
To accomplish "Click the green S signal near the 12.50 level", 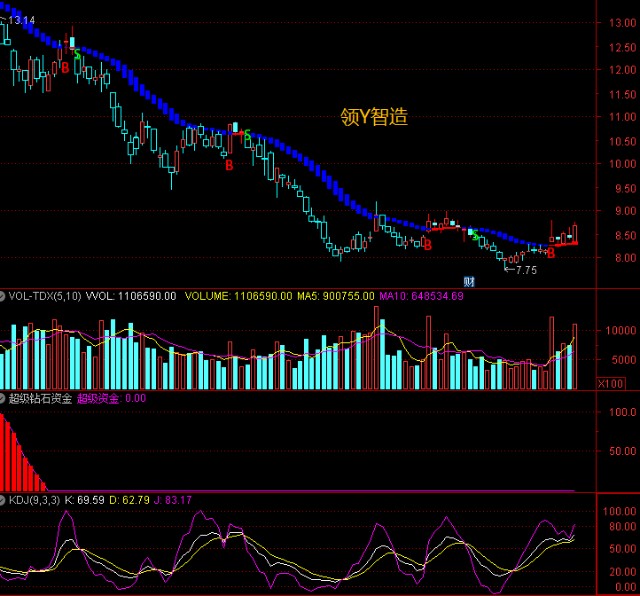I will click(77, 54).
